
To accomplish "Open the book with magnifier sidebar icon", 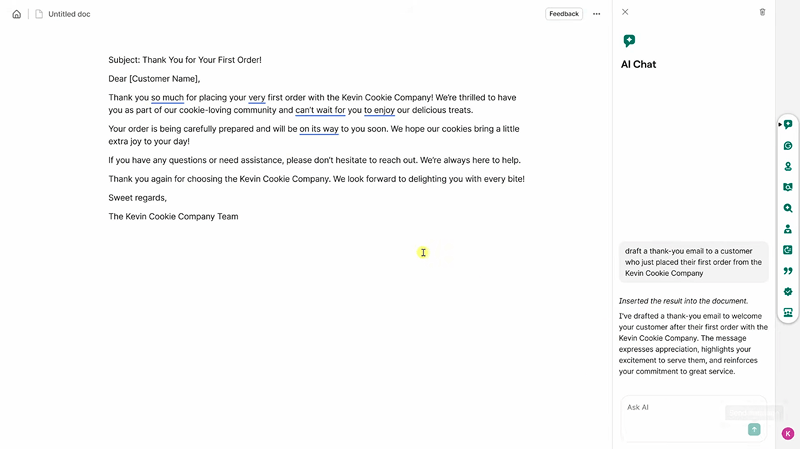I will click(x=788, y=187).
